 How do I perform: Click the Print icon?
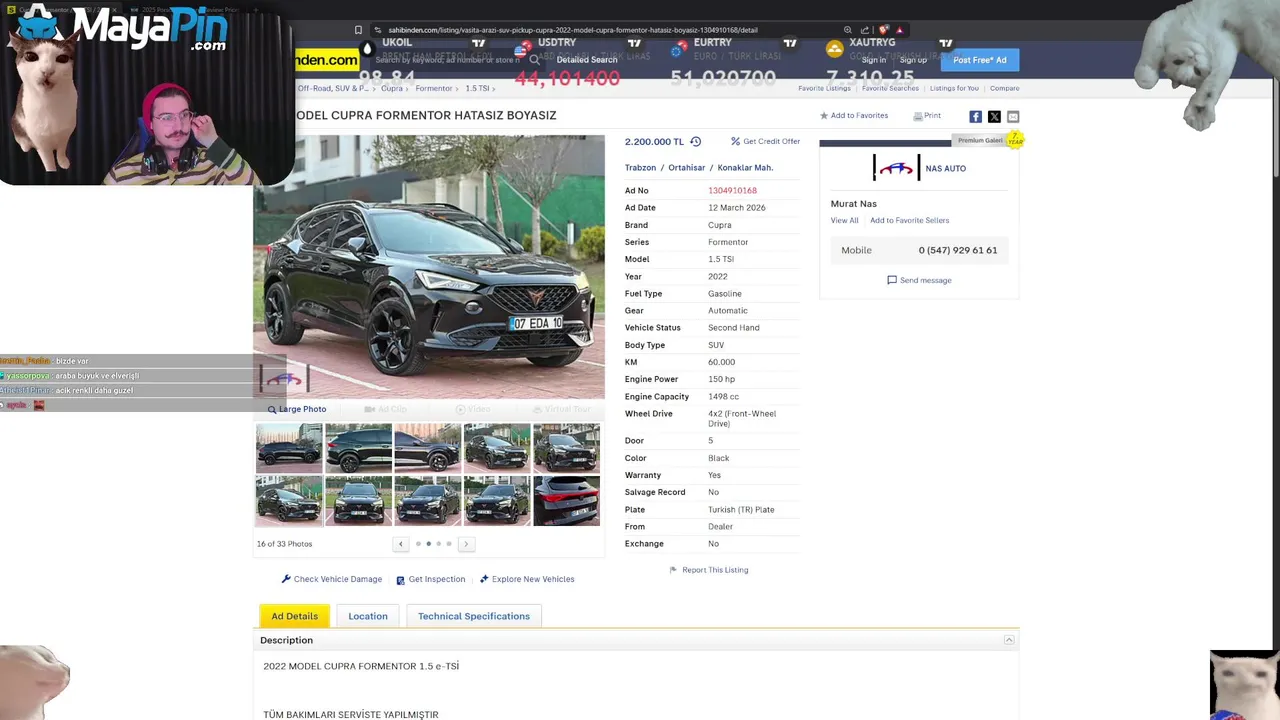pos(927,116)
